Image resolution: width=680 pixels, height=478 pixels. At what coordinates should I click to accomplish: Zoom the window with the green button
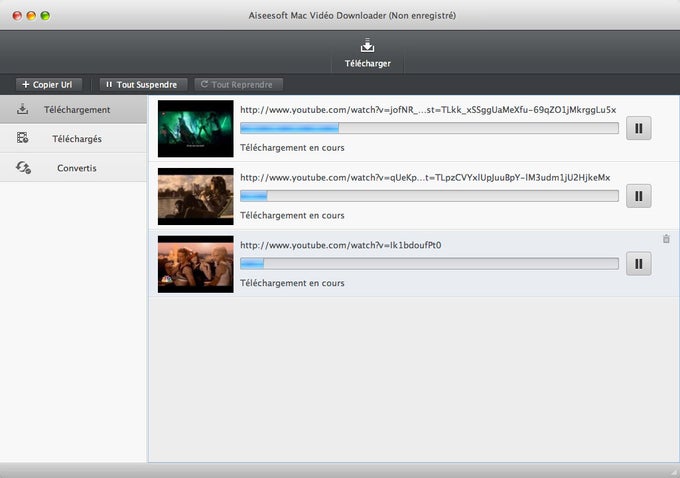(x=45, y=16)
